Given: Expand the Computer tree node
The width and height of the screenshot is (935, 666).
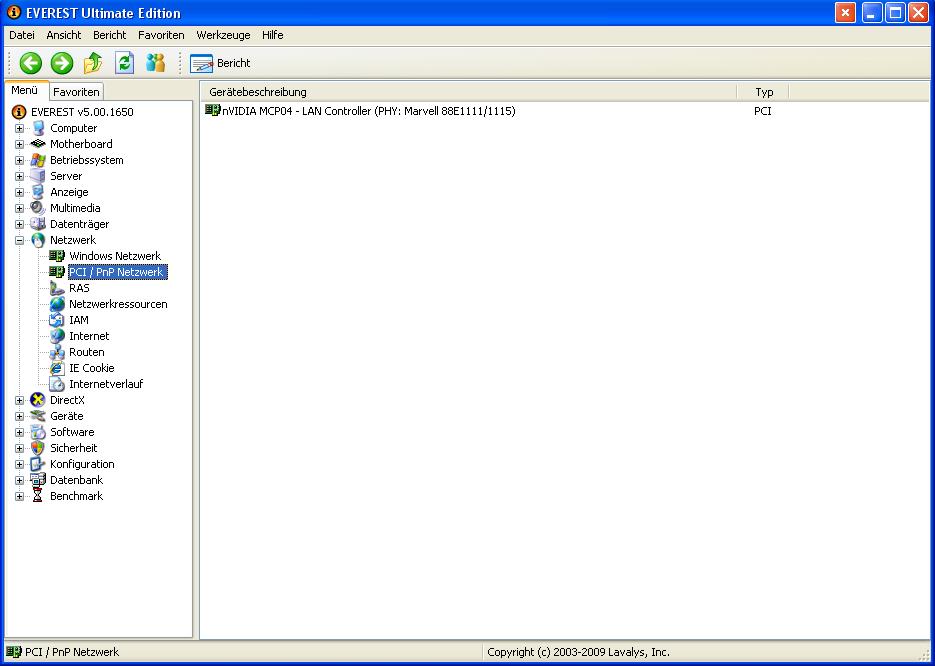Looking at the screenshot, I should [20, 128].
